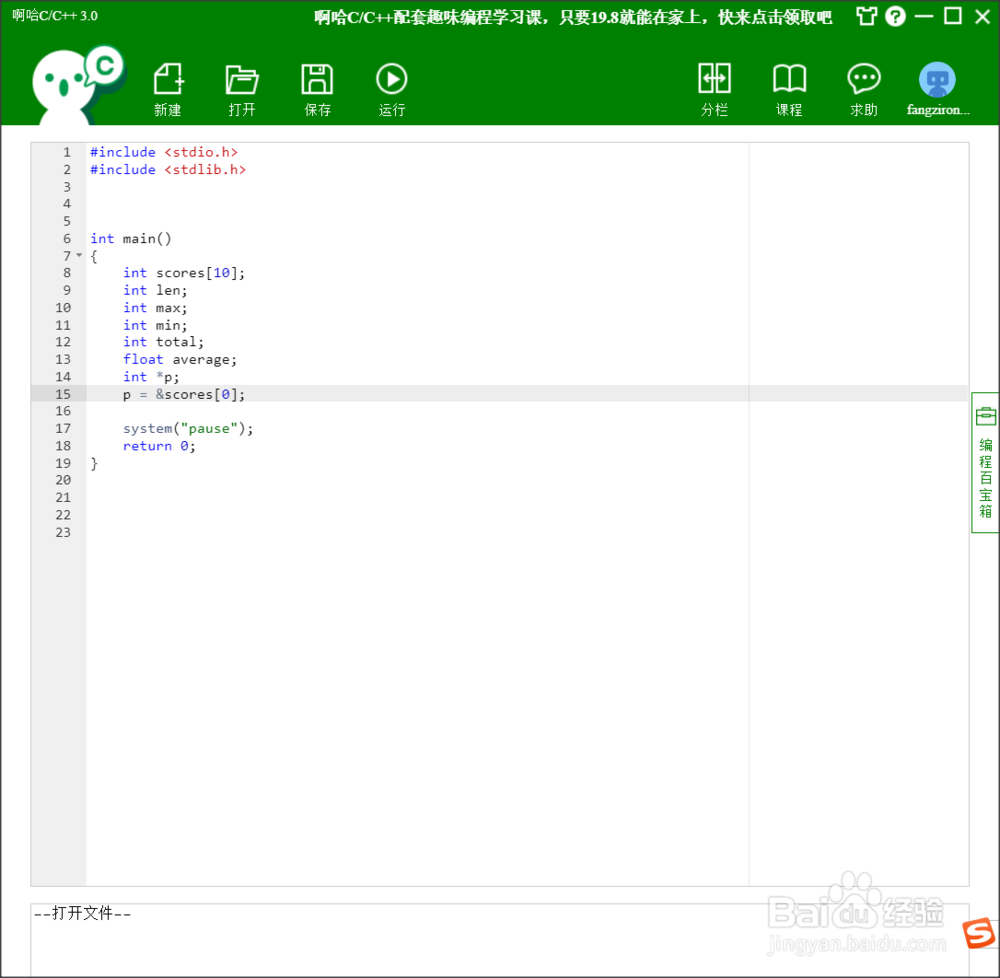
Task: Click the promotional course banner link
Action: click(573, 17)
